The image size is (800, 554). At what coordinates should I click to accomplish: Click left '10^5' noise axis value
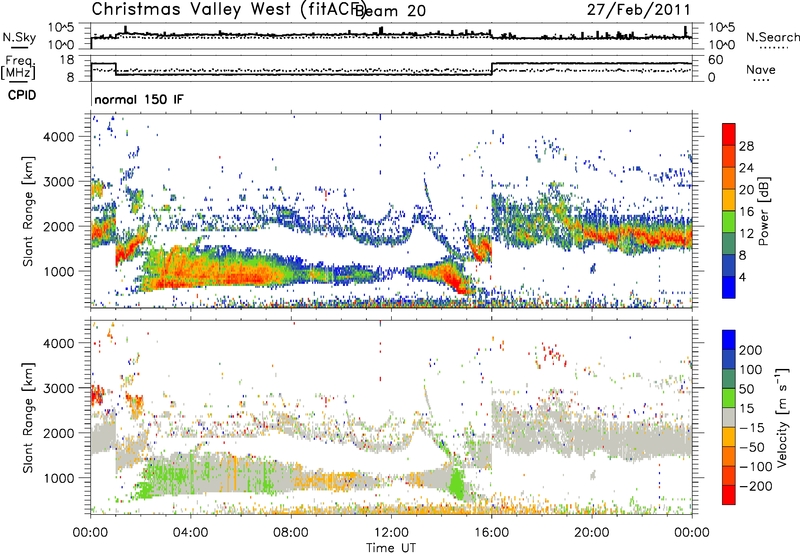click(x=61, y=27)
